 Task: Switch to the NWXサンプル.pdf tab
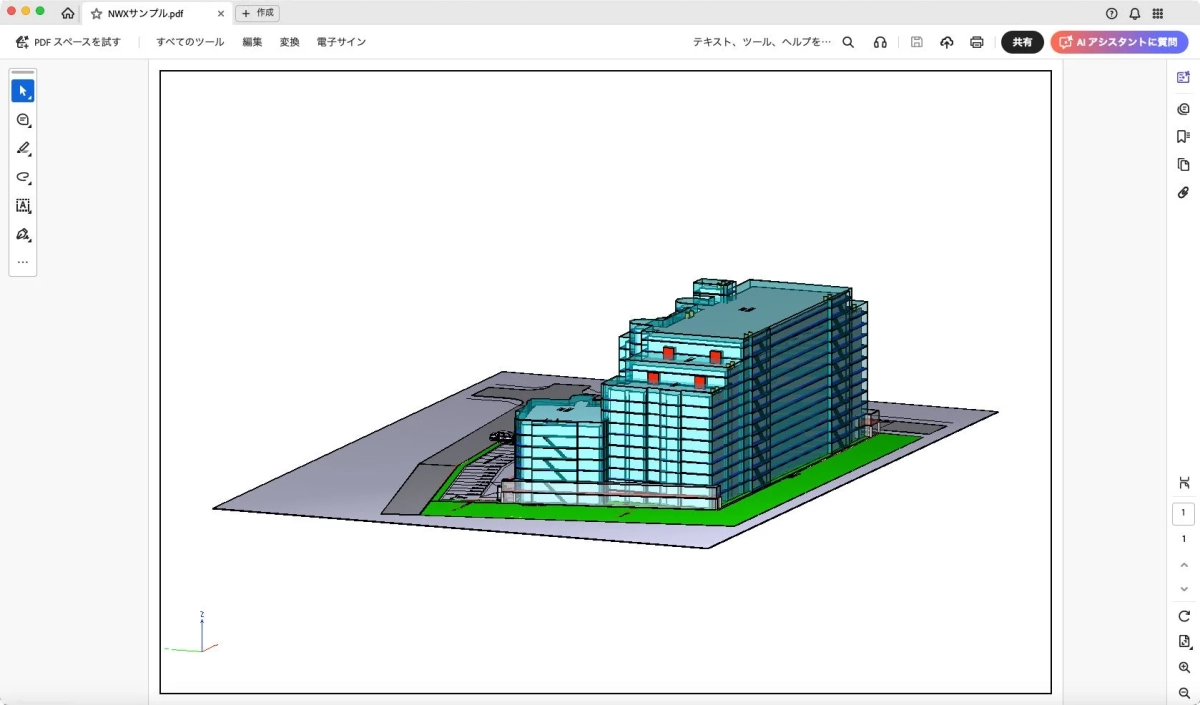point(157,14)
